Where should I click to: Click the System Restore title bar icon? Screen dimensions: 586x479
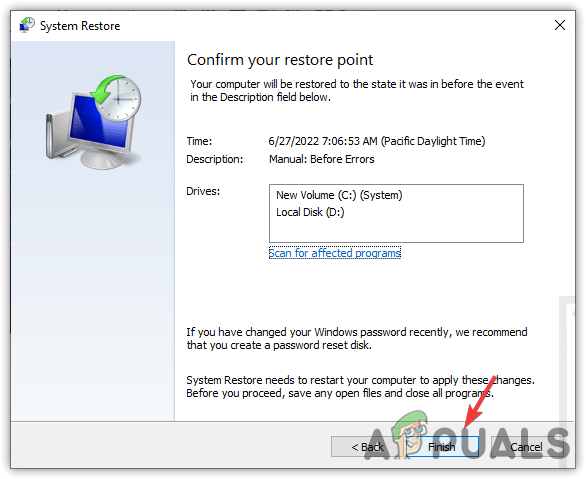click(27, 25)
